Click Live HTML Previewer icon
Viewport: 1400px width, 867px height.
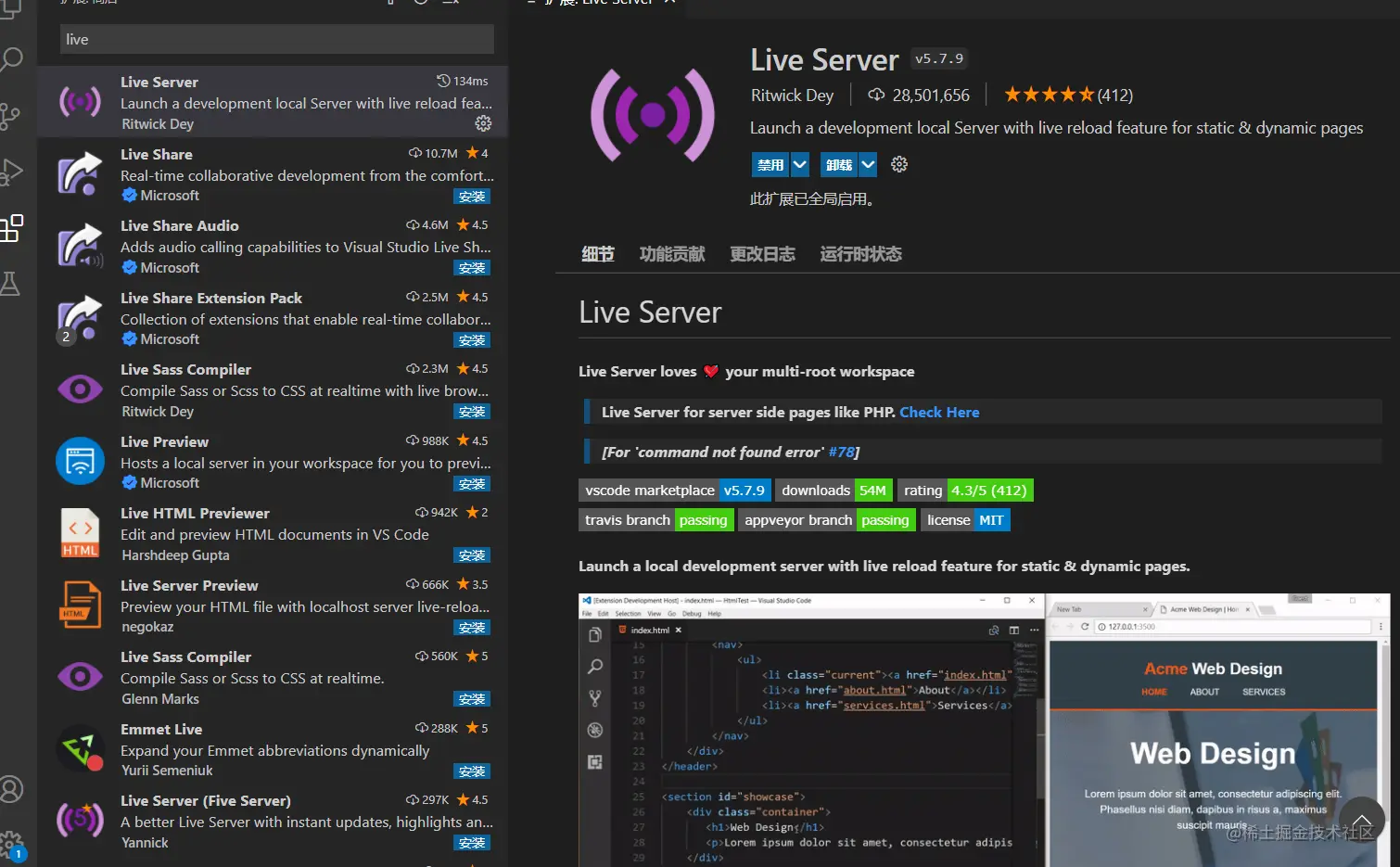[81, 532]
